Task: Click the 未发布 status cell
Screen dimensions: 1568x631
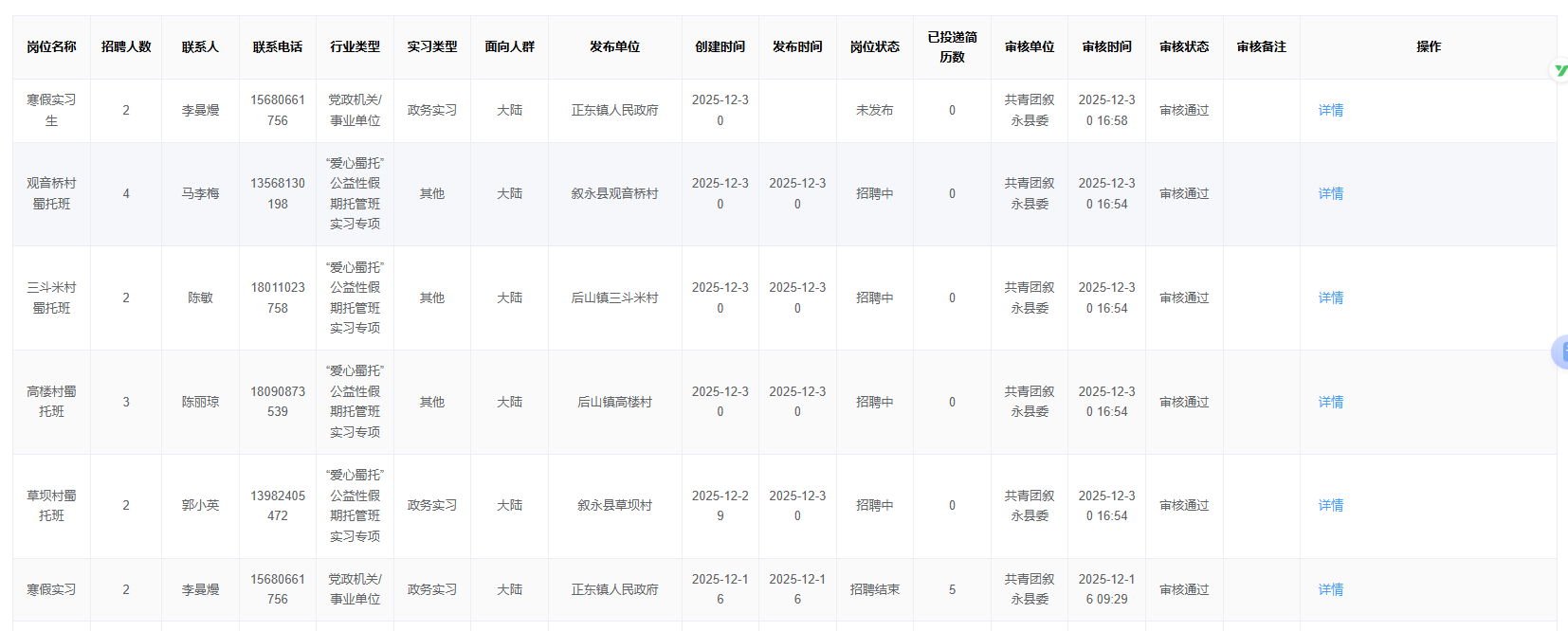Action: pos(875,110)
